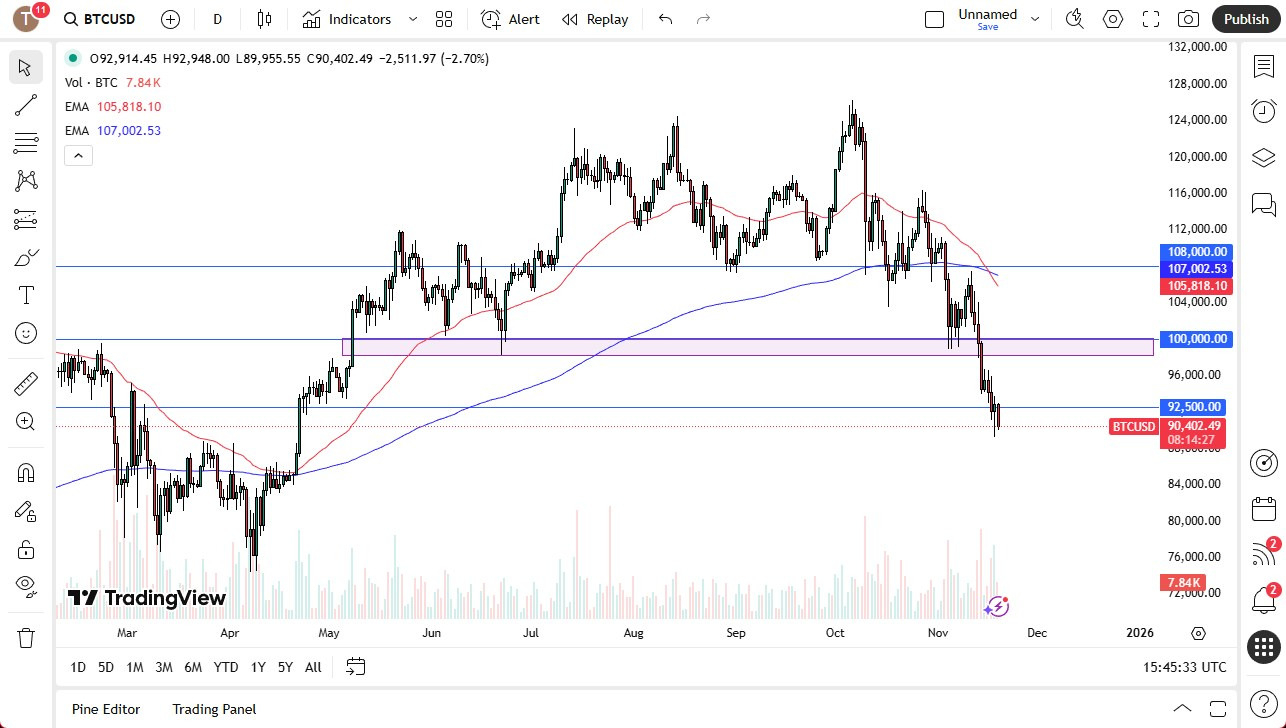This screenshot has height=728, width=1286.
Task: Select the Measure ruler tool
Action: click(26, 383)
